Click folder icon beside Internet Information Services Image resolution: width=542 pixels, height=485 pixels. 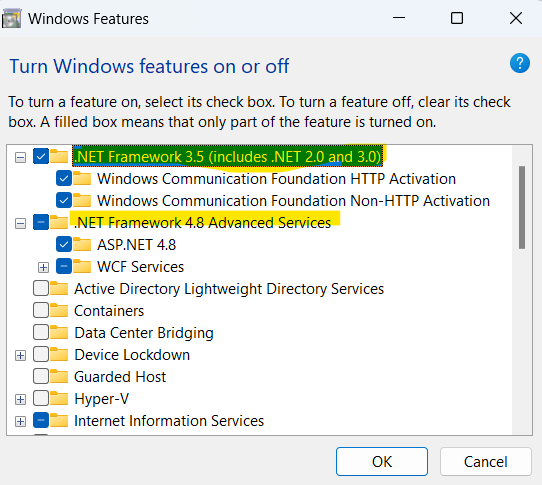(x=59, y=421)
